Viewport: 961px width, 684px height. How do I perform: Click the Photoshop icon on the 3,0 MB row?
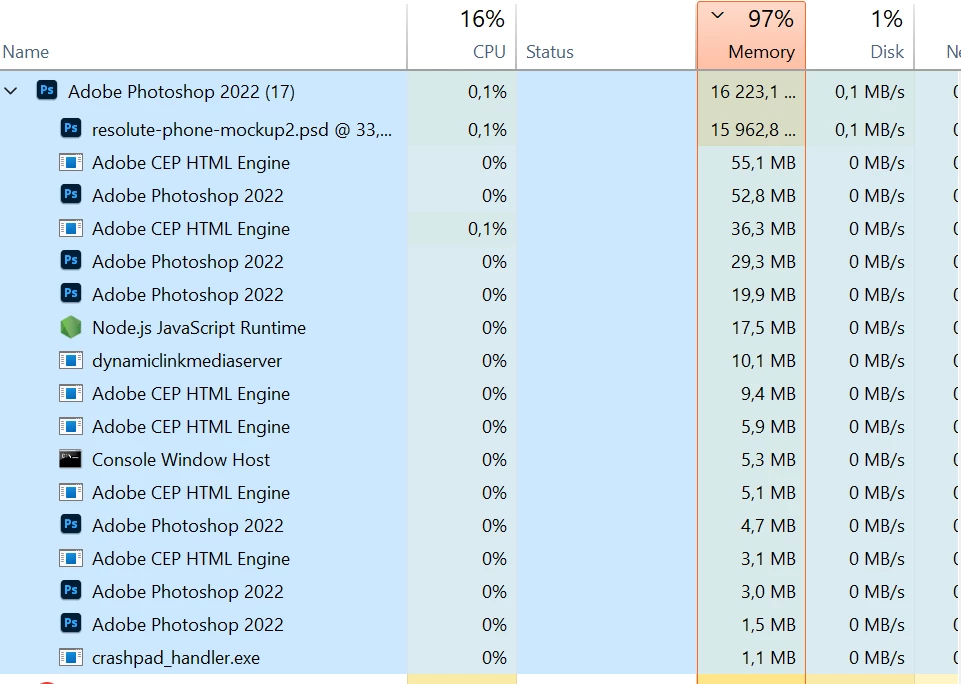click(70, 591)
